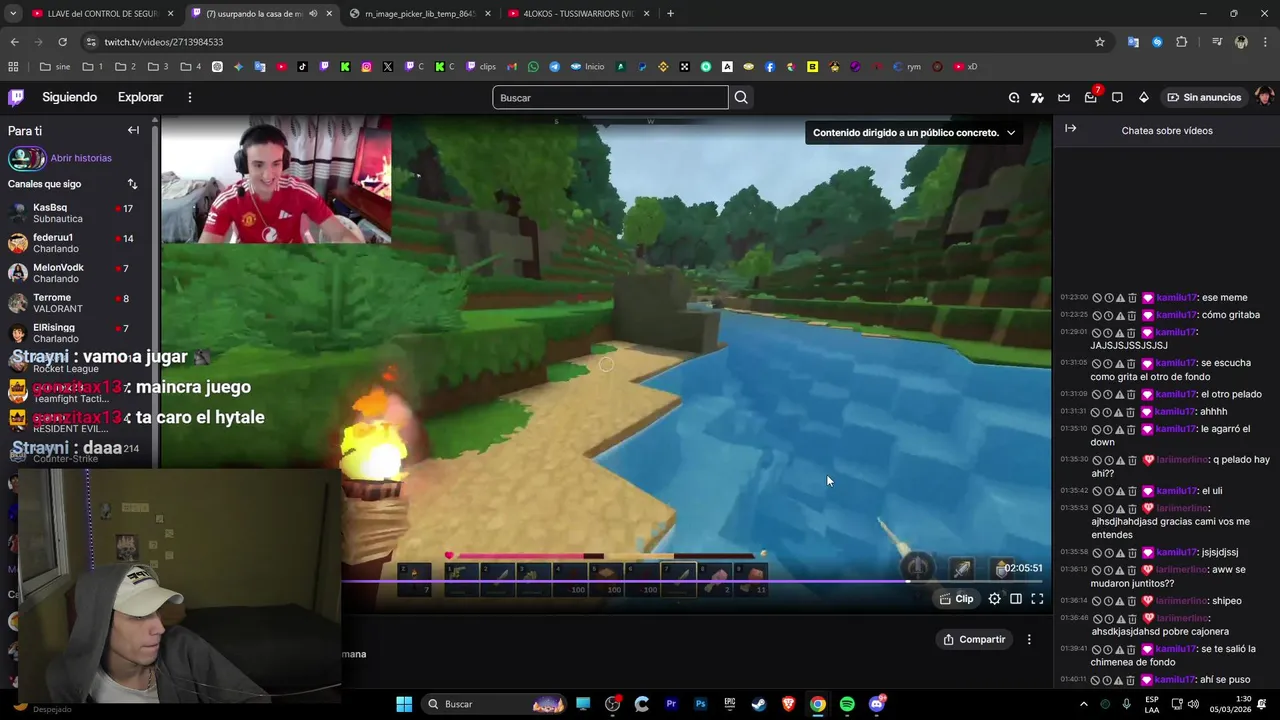Image resolution: width=1280 pixels, height=720 pixels.
Task: Open the Chrome extensions puzzle icon
Action: pos(1182,42)
